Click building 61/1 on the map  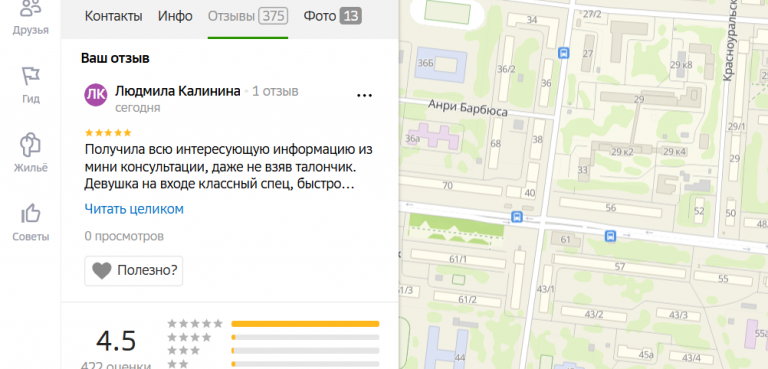point(457,259)
